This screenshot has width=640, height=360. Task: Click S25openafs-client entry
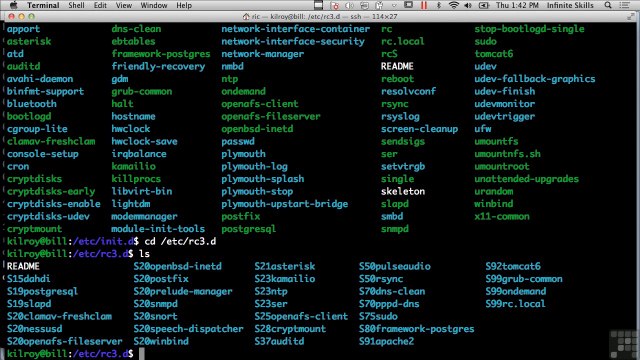point(301,316)
